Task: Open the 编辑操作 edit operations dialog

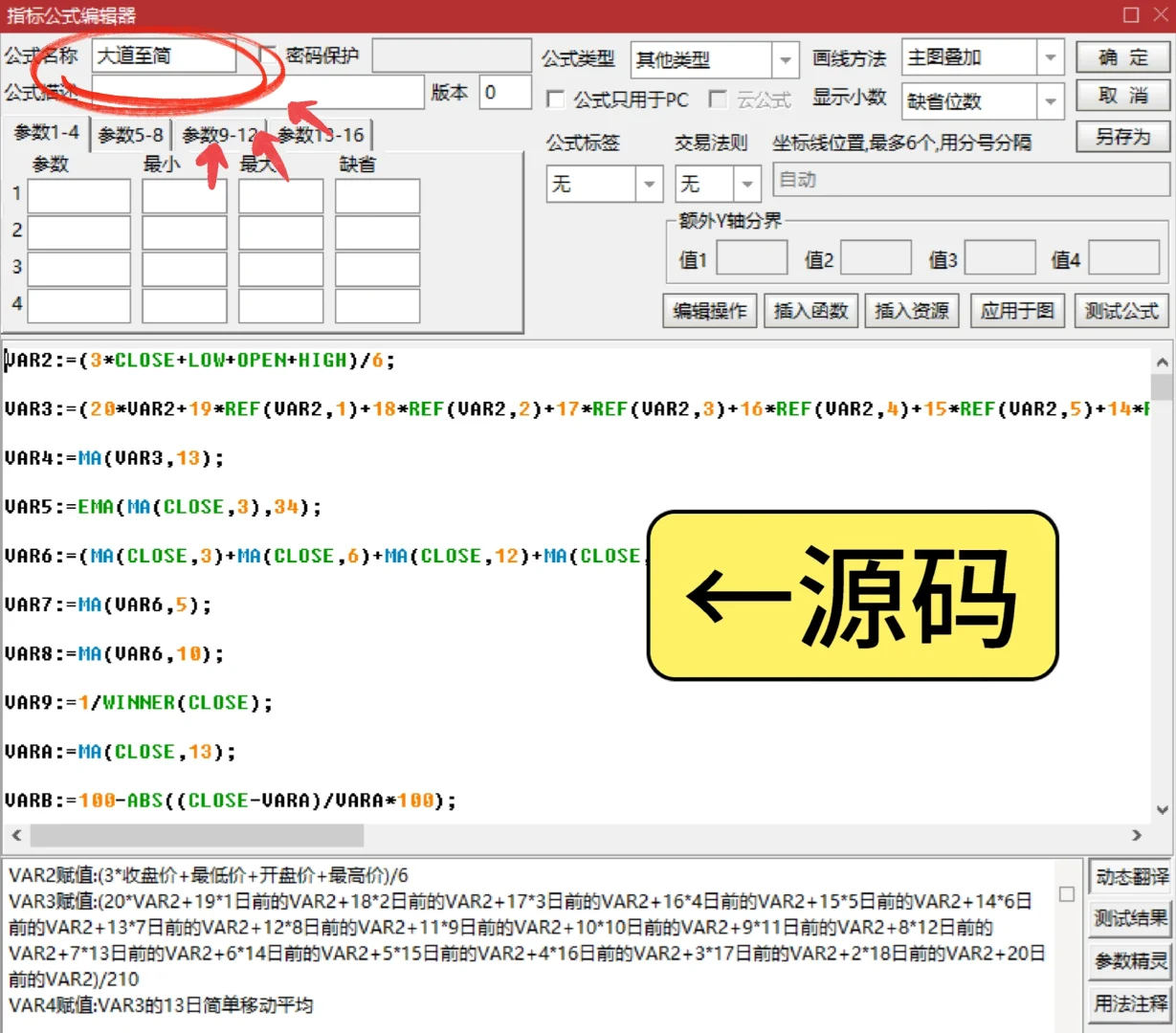Action: [709, 310]
